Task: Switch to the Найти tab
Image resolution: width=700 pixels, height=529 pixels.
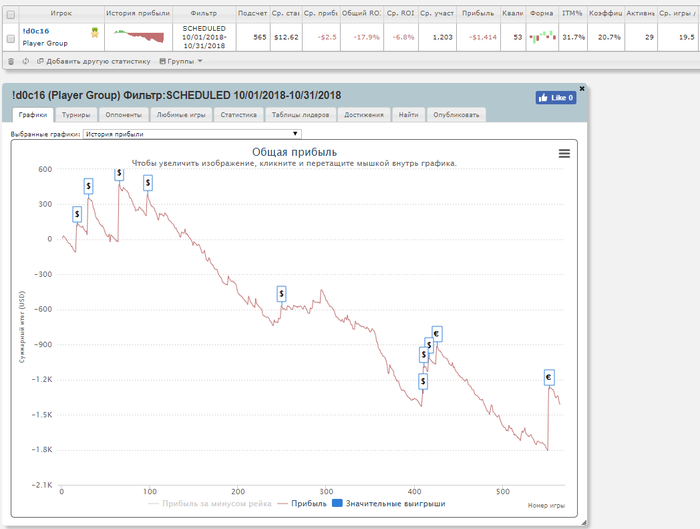Action: coord(408,115)
